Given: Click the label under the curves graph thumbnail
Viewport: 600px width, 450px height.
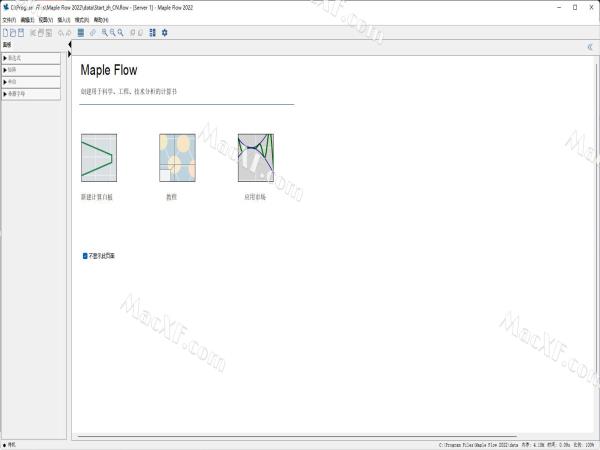Looking at the screenshot, I should click(255, 197).
